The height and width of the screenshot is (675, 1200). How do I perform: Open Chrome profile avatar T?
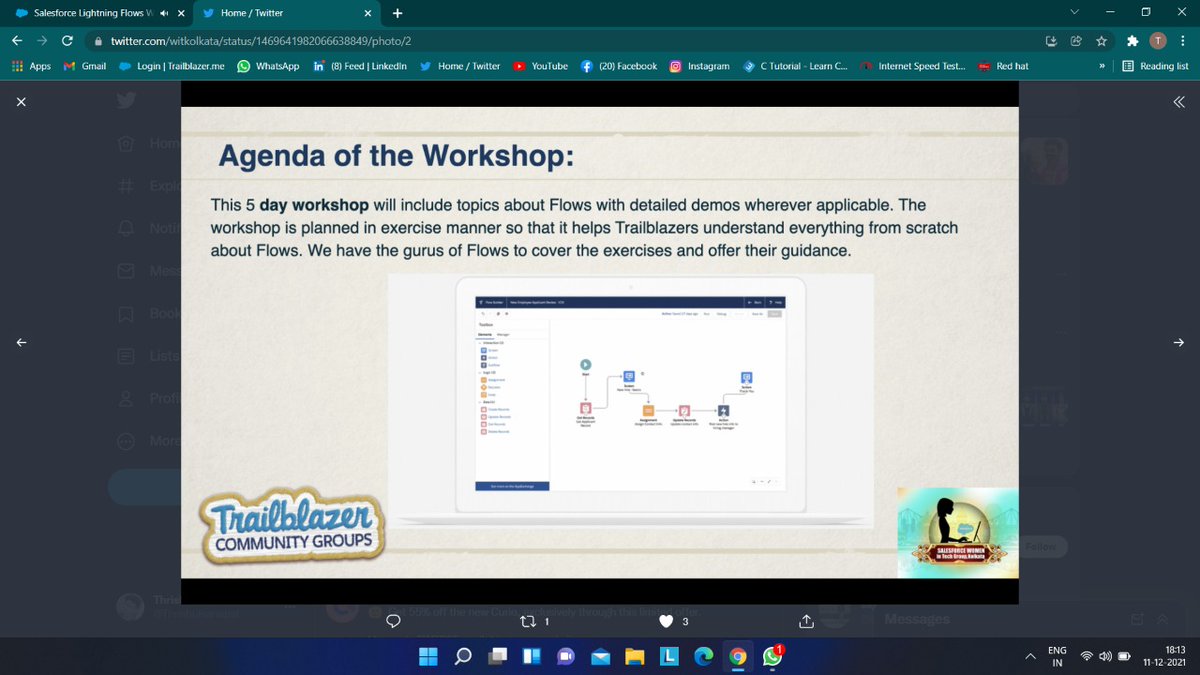[x=1157, y=41]
